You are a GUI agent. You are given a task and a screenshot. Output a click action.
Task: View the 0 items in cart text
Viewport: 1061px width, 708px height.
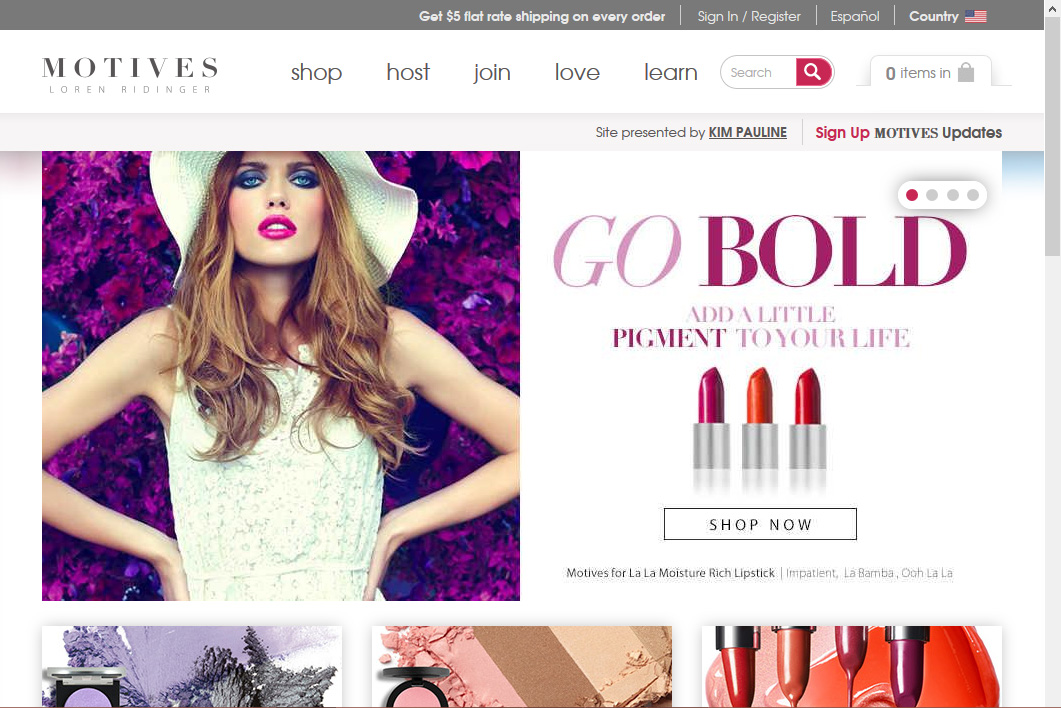tap(918, 73)
